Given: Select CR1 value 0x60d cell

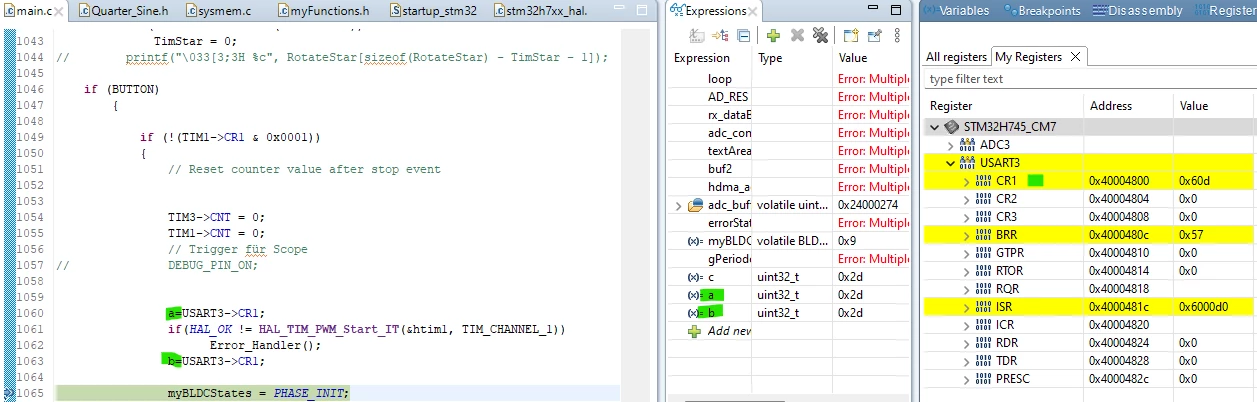Looking at the screenshot, I should pos(1215,181).
